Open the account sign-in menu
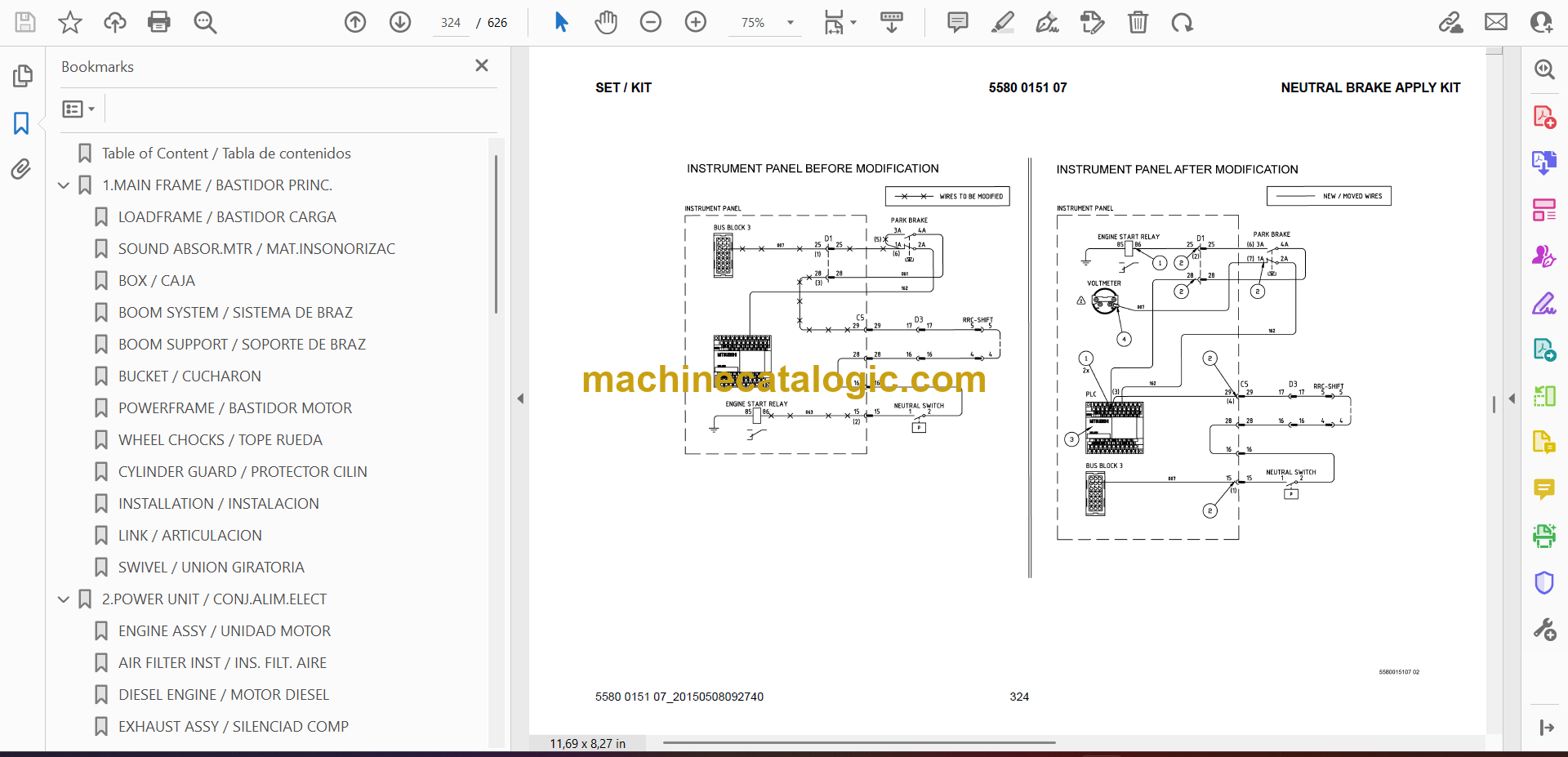This screenshot has height=757, width=1568. (x=1541, y=22)
